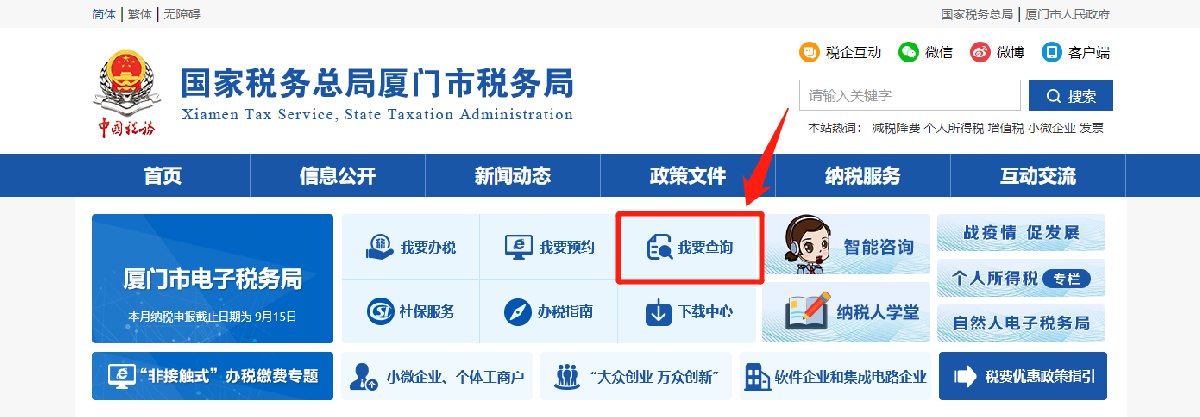Click the 我要办税 icon tile
1200x417 pixels.
410,246
